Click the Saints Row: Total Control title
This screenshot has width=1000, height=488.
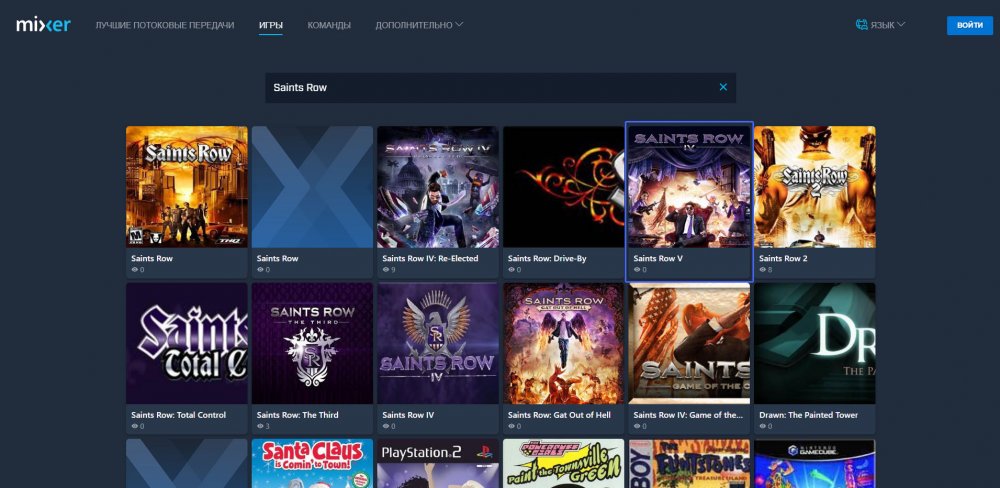[x=179, y=415]
